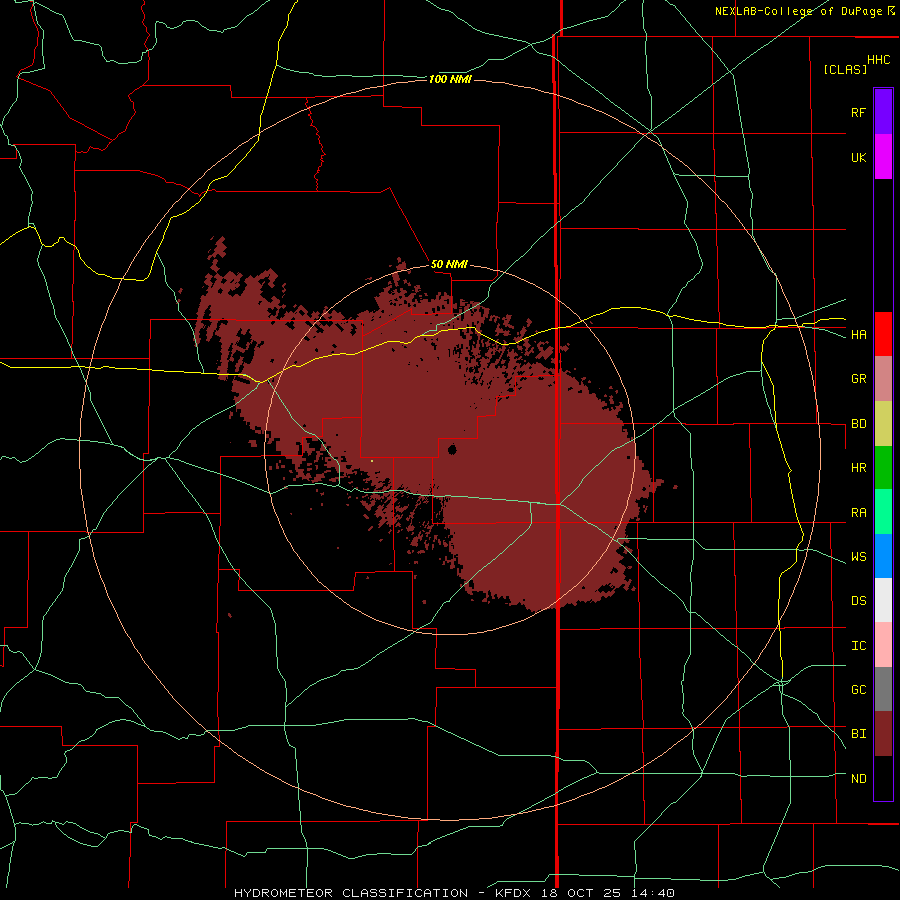
Task: Click the RA light-green legend swatch
Action: tap(883, 512)
